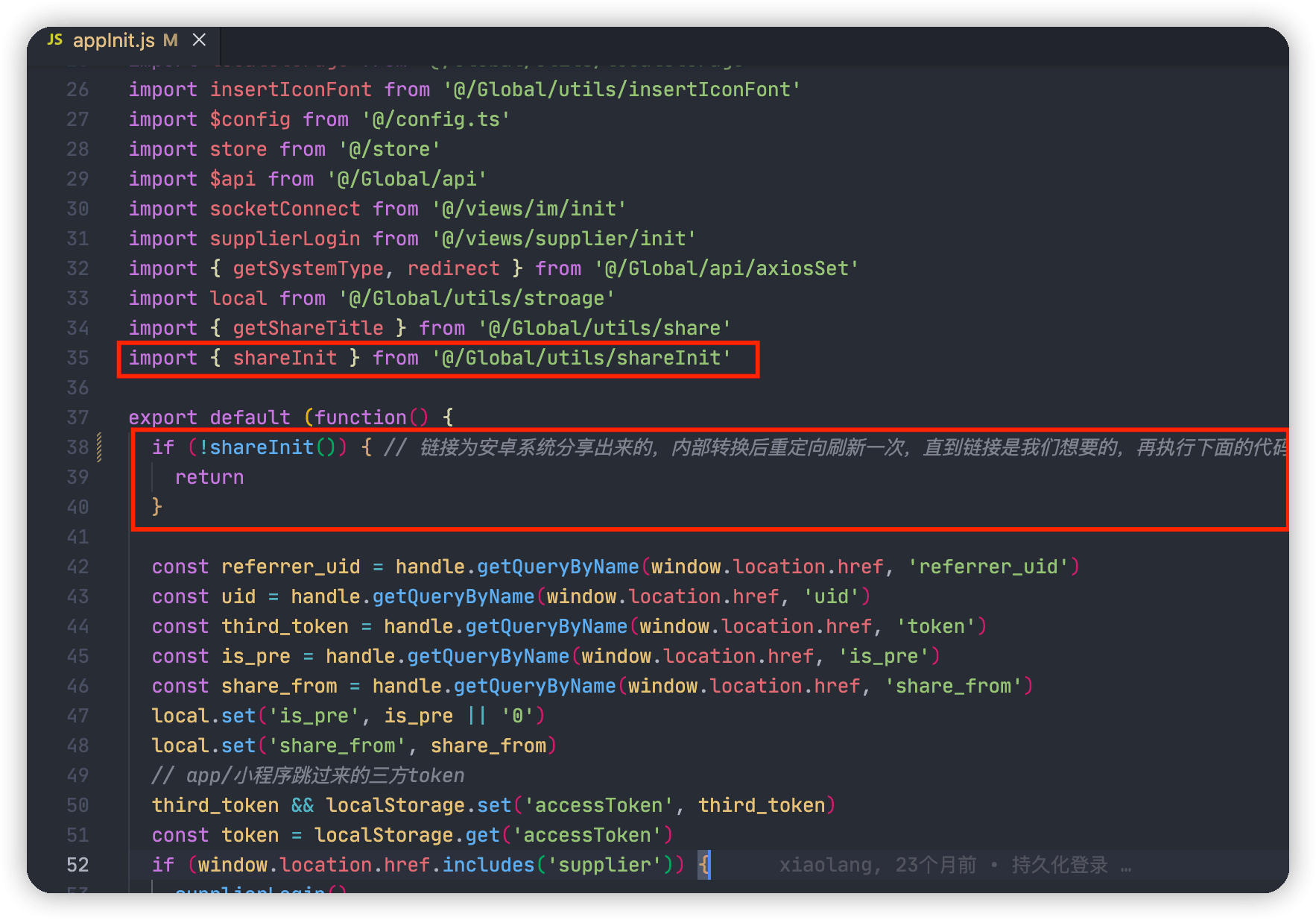Click 'redirect' in line 32 import
The image size is (1316, 920).
pos(453,268)
